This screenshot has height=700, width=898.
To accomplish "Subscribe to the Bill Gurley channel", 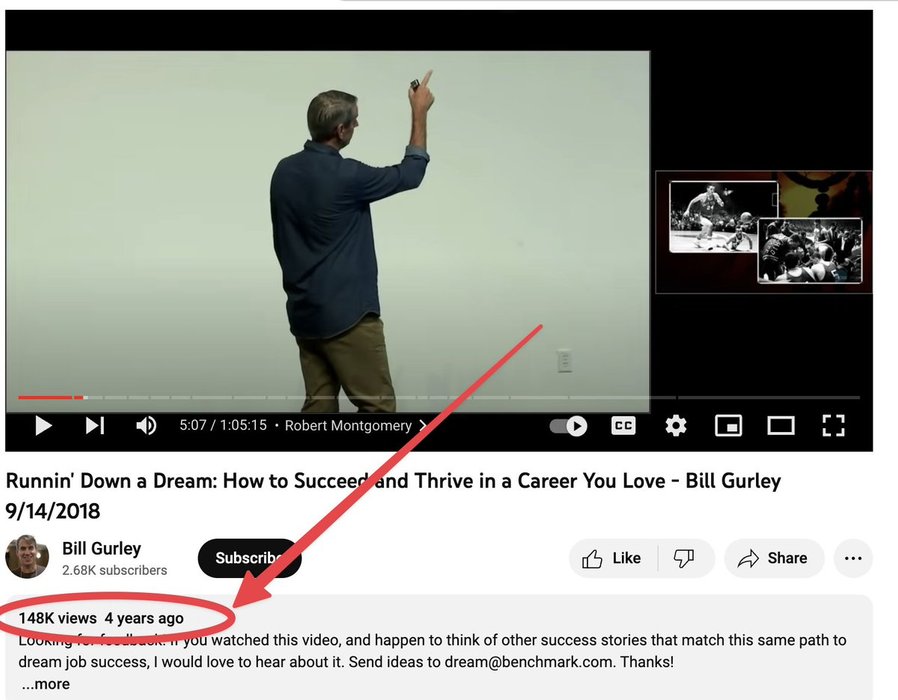I will click(x=249, y=558).
